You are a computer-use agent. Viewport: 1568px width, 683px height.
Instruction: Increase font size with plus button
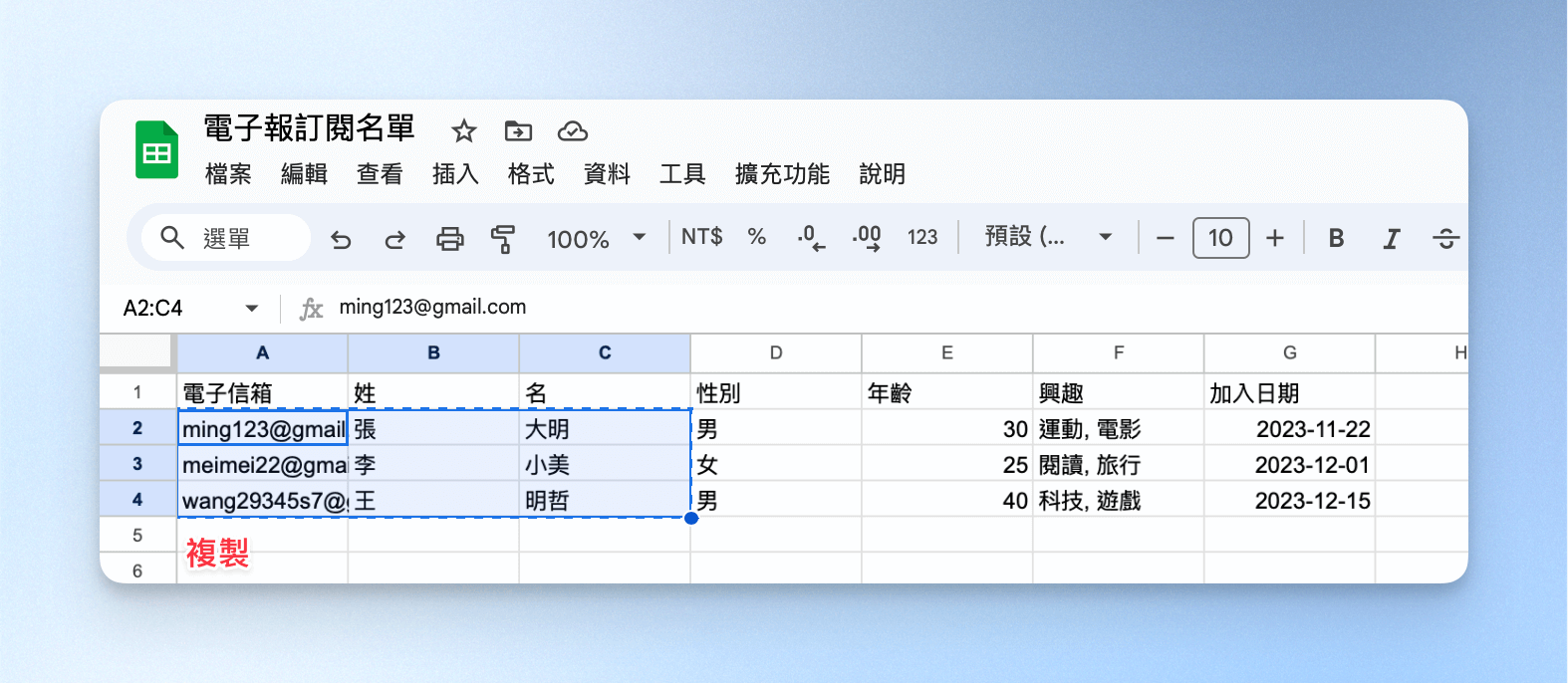point(1275,238)
